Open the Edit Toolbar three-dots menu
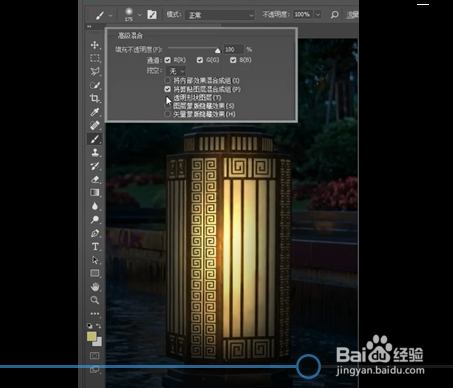 click(95, 314)
